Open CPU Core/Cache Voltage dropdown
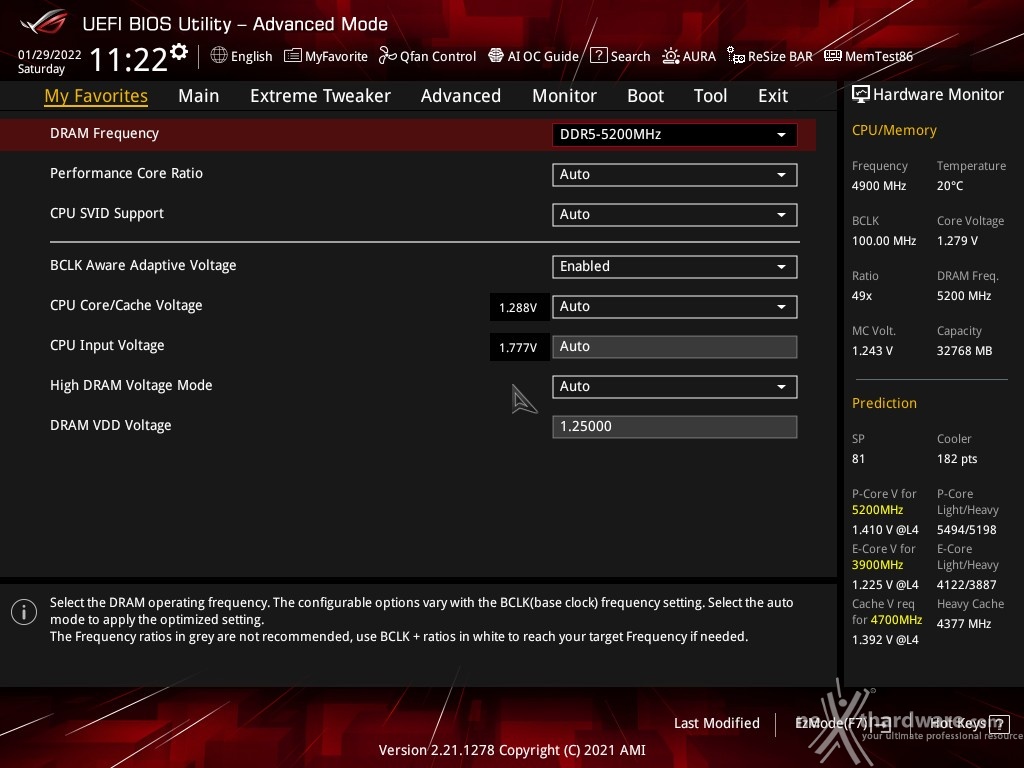 click(x=675, y=306)
